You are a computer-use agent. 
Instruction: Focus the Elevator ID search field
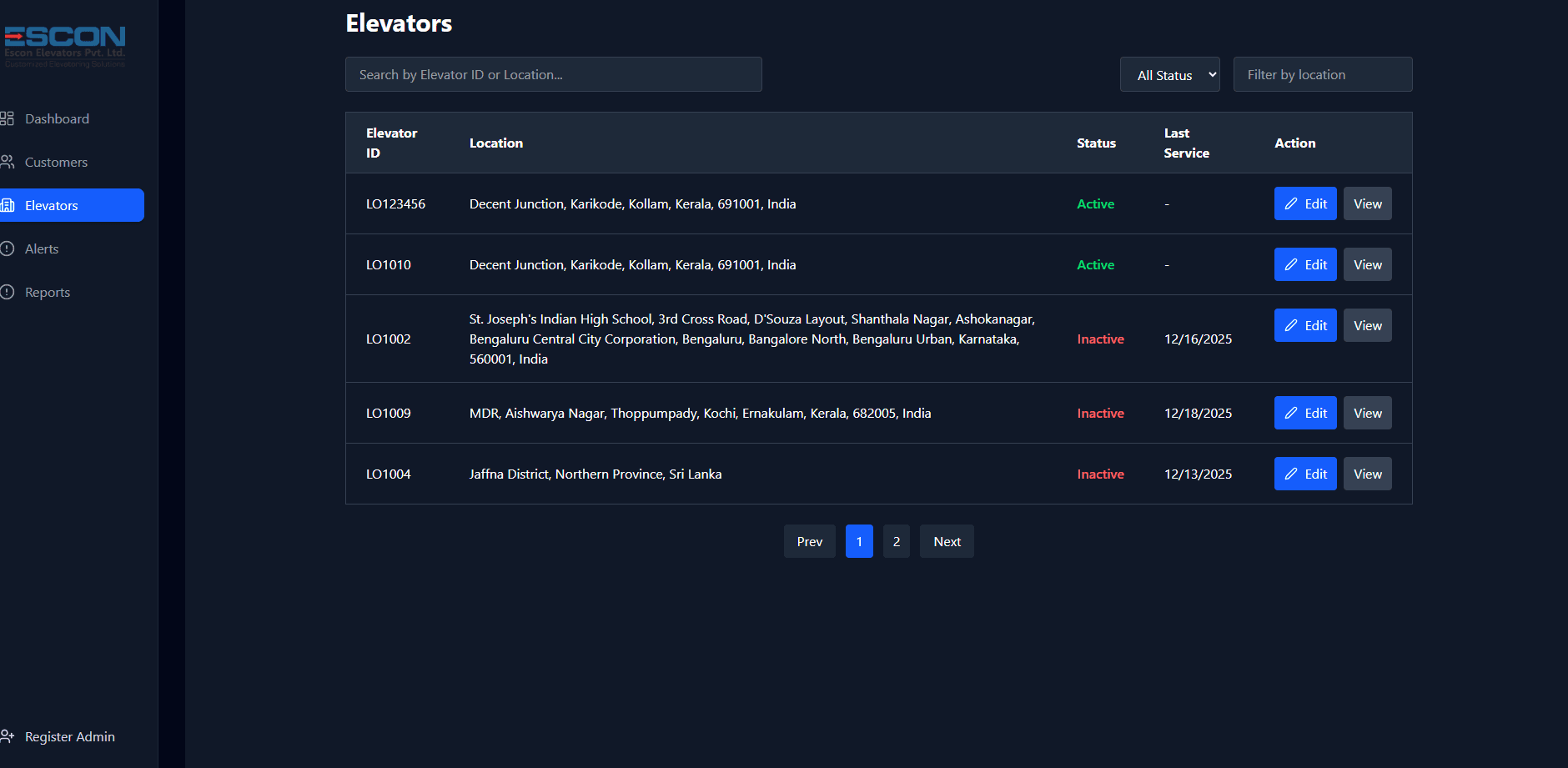coord(554,74)
